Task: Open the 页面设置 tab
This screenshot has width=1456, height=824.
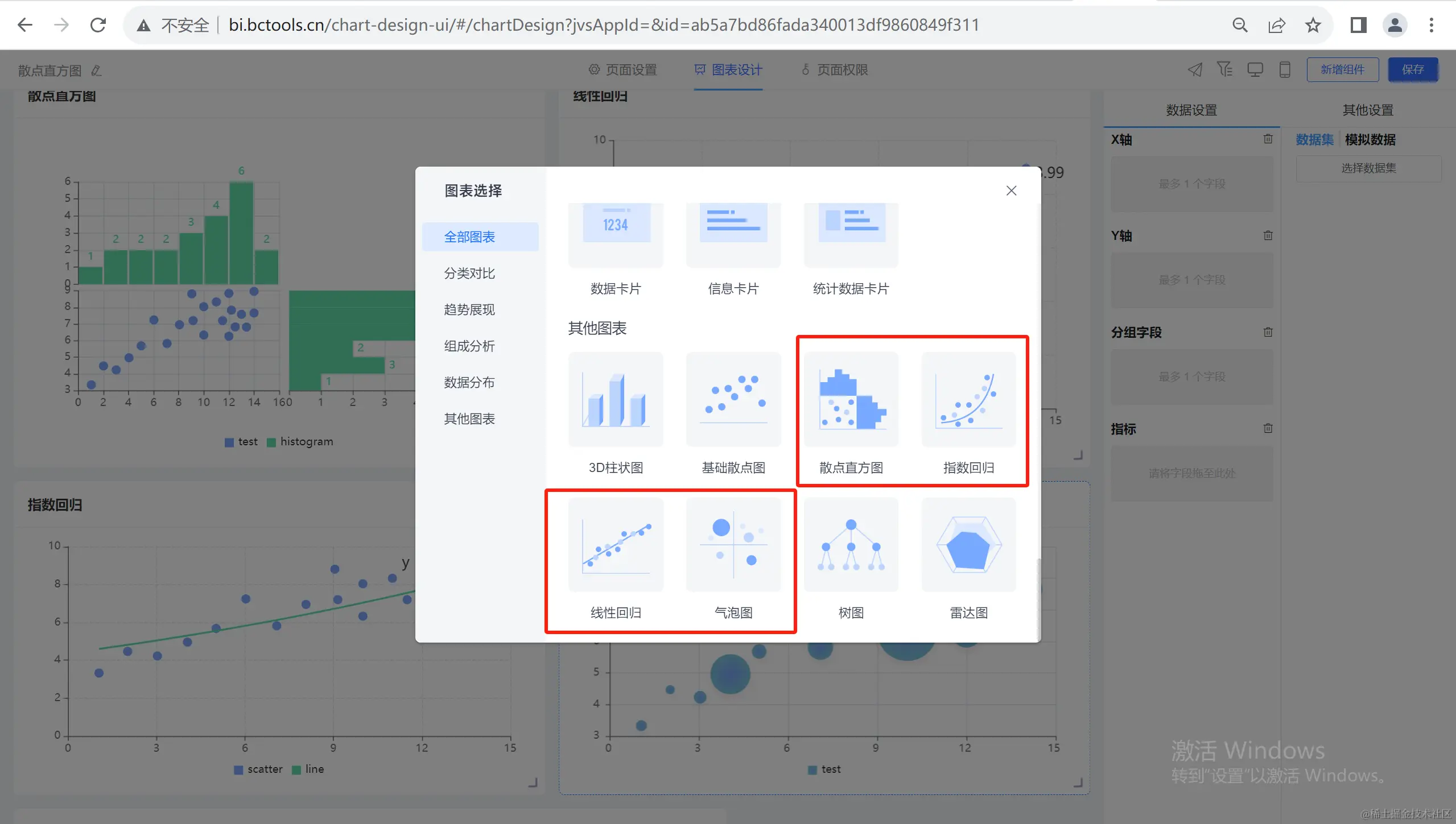Action: [x=623, y=69]
